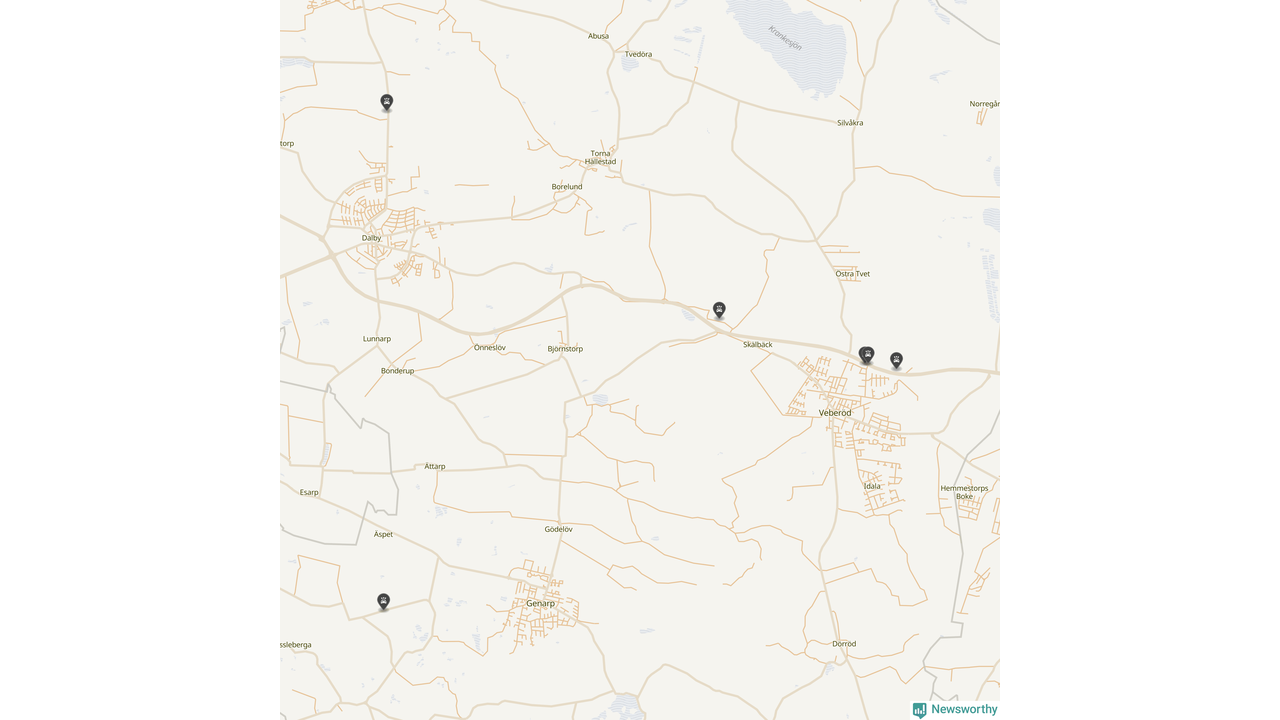Click the Önneslöv place label
Screen dimensions: 1280x720
click(x=490, y=348)
